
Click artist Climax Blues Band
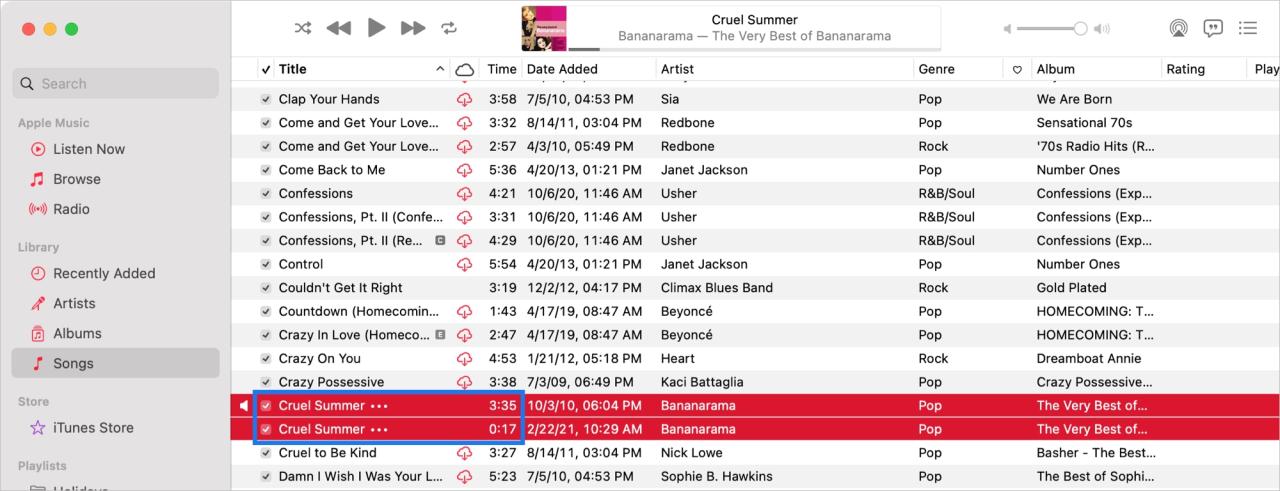pyautogui.click(x=717, y=288)
